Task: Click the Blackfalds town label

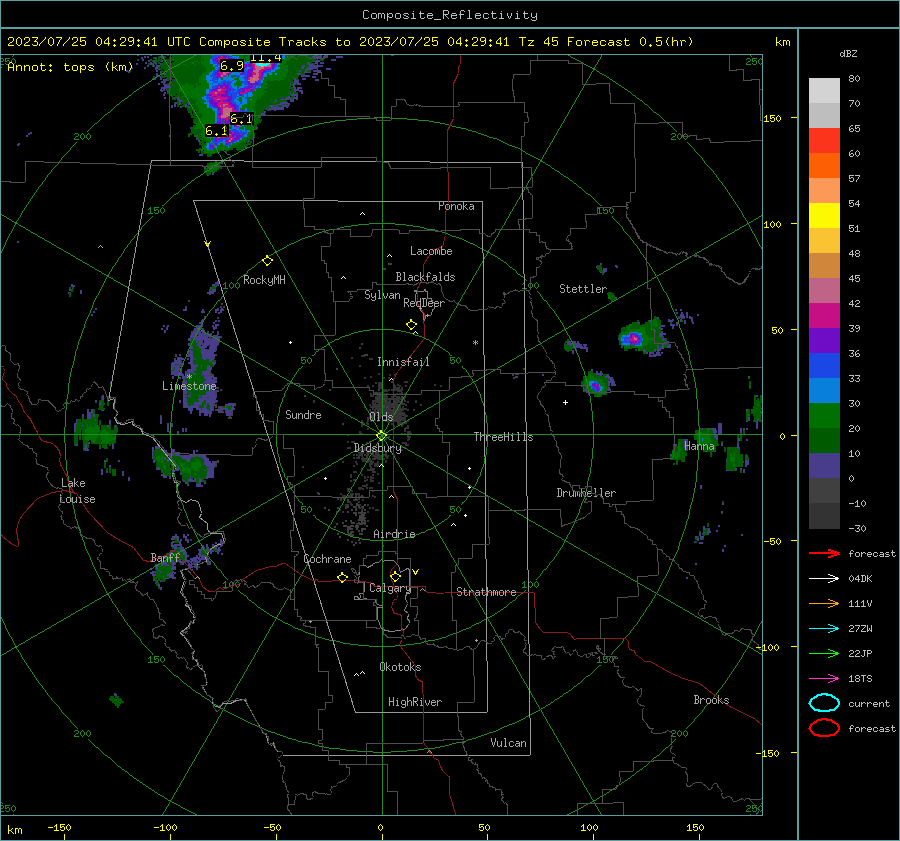Action: [x=425, y=277]
